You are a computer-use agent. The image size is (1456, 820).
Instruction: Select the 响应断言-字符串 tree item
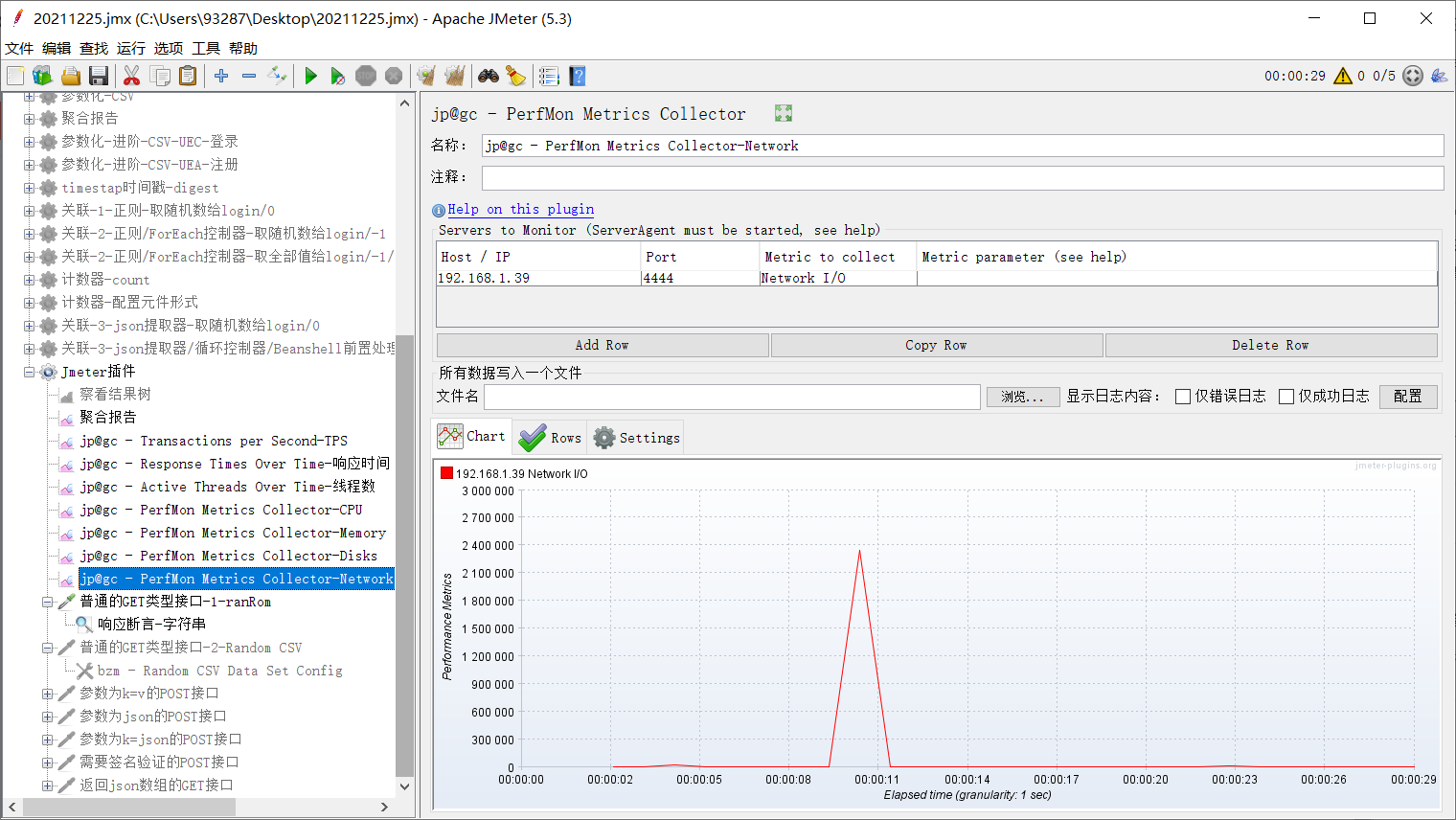(151, 624)
